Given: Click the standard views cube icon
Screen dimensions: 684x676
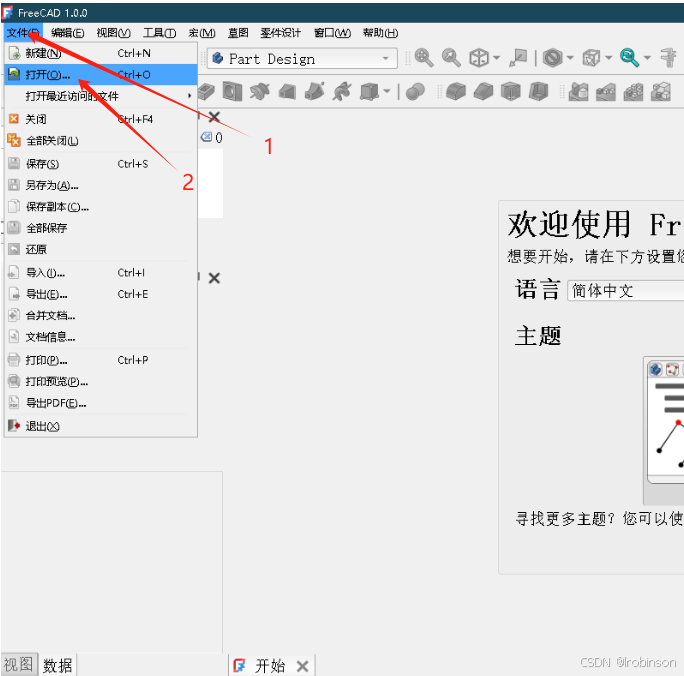Looking at the screenshot, I should [479, 58].
